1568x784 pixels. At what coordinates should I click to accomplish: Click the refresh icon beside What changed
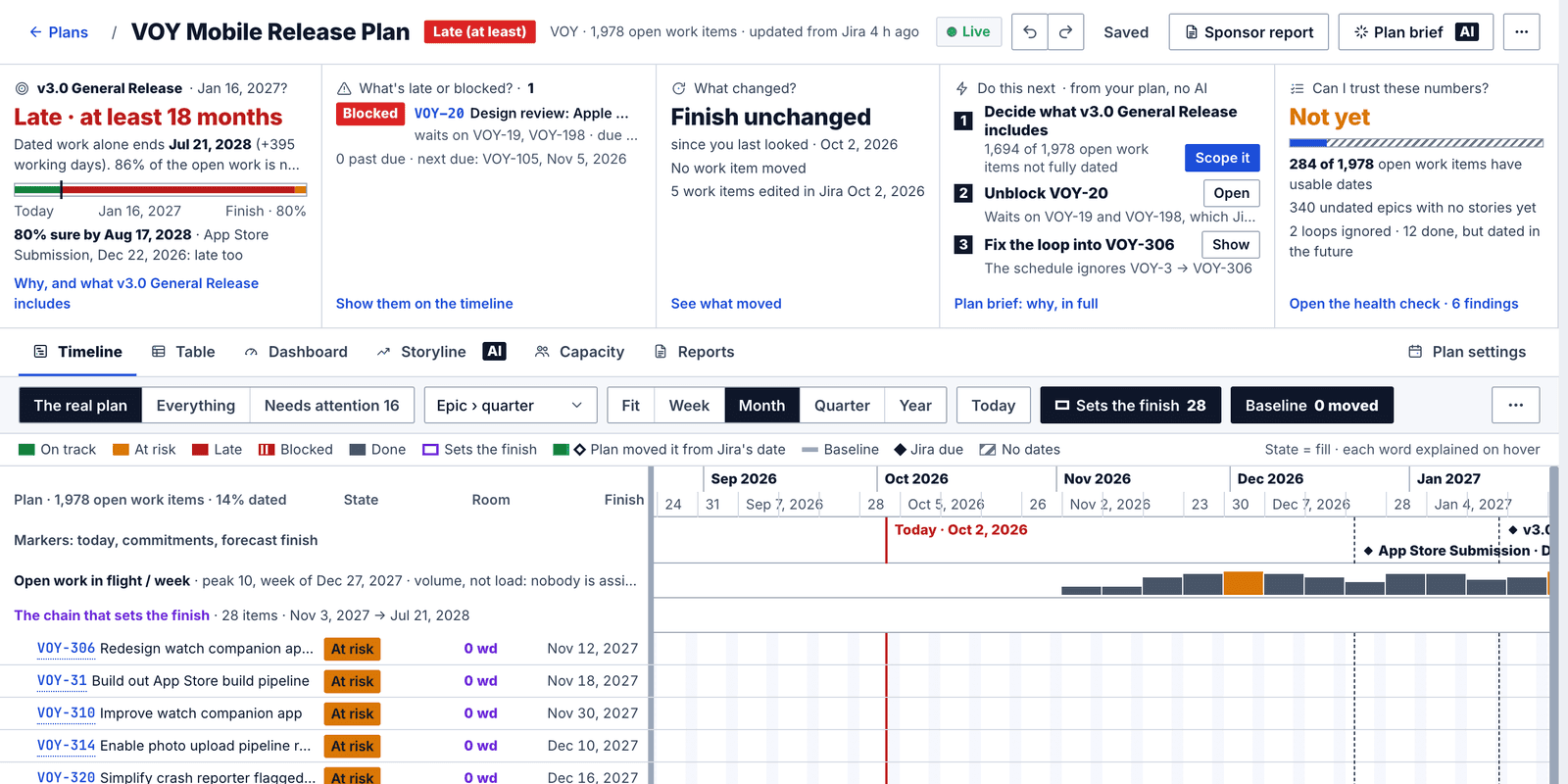678,88
